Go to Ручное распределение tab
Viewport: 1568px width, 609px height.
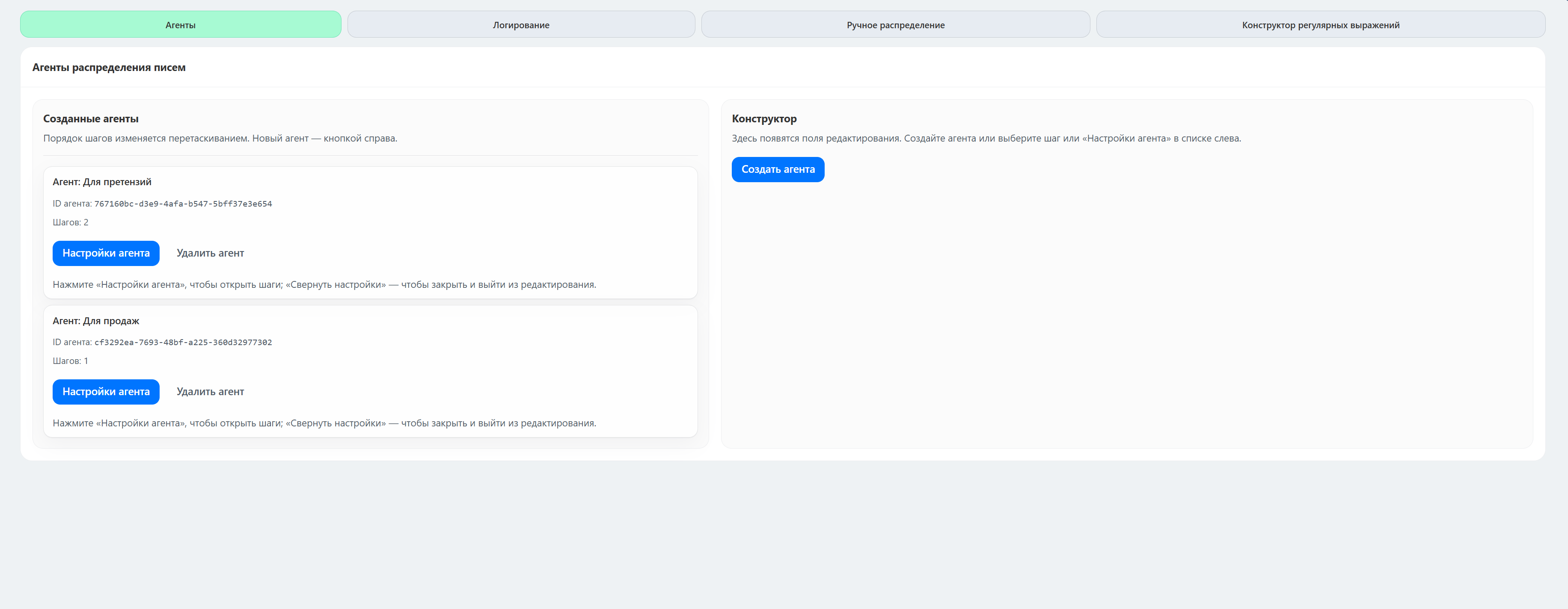tap(895, 25)
